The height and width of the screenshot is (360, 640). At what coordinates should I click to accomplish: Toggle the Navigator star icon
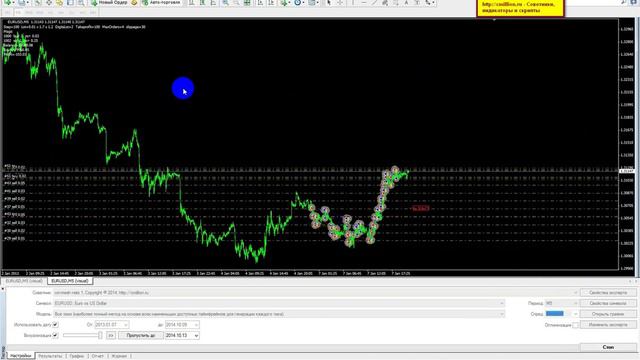click(59, 2)
